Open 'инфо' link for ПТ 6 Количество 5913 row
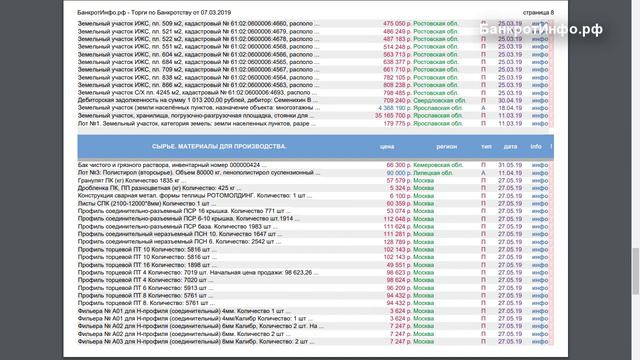 point(540,288)
